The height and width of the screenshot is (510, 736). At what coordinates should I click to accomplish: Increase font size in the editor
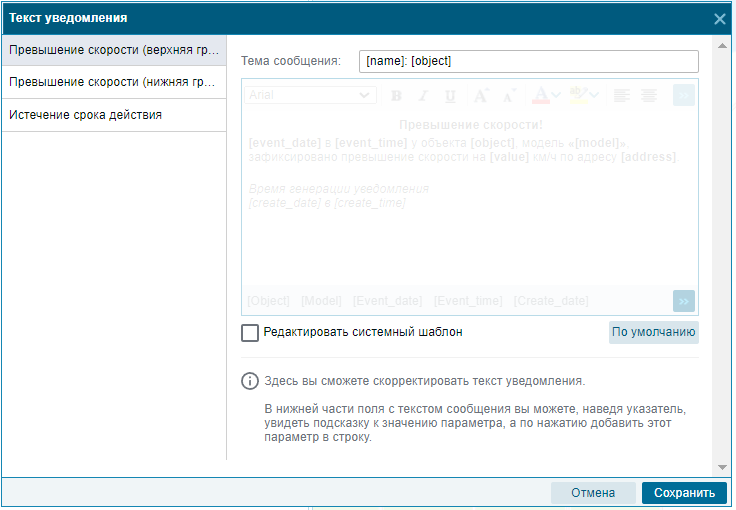[481, 96]
